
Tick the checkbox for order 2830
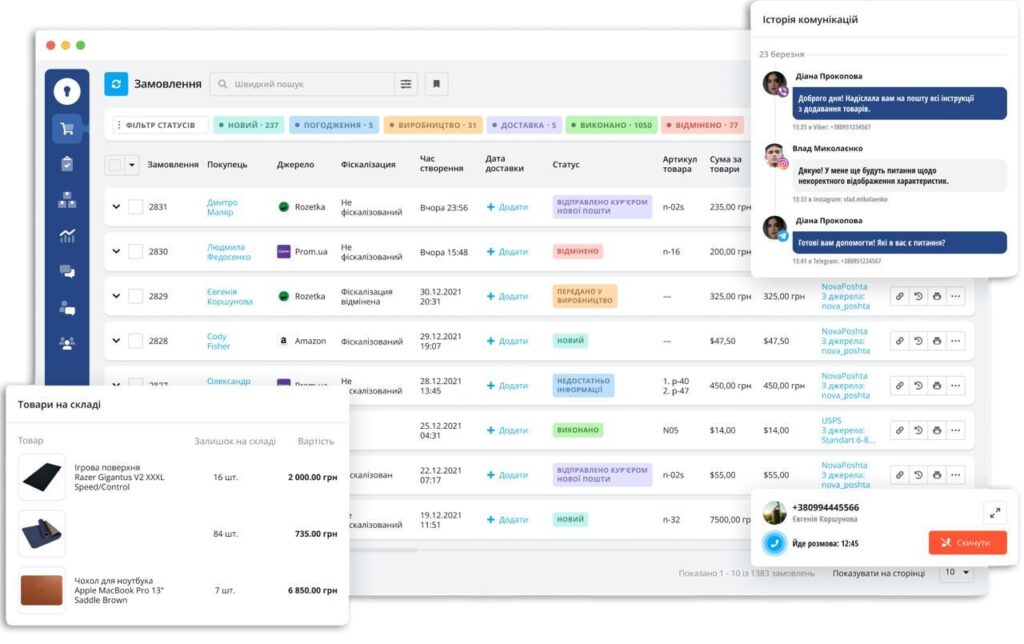click(135, 252)
